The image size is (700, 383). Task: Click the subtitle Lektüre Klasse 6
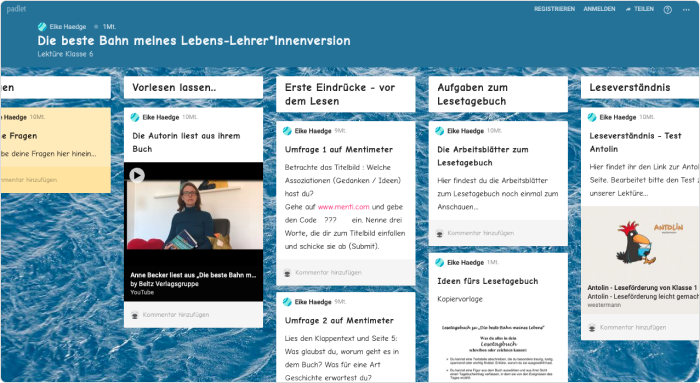65,54
